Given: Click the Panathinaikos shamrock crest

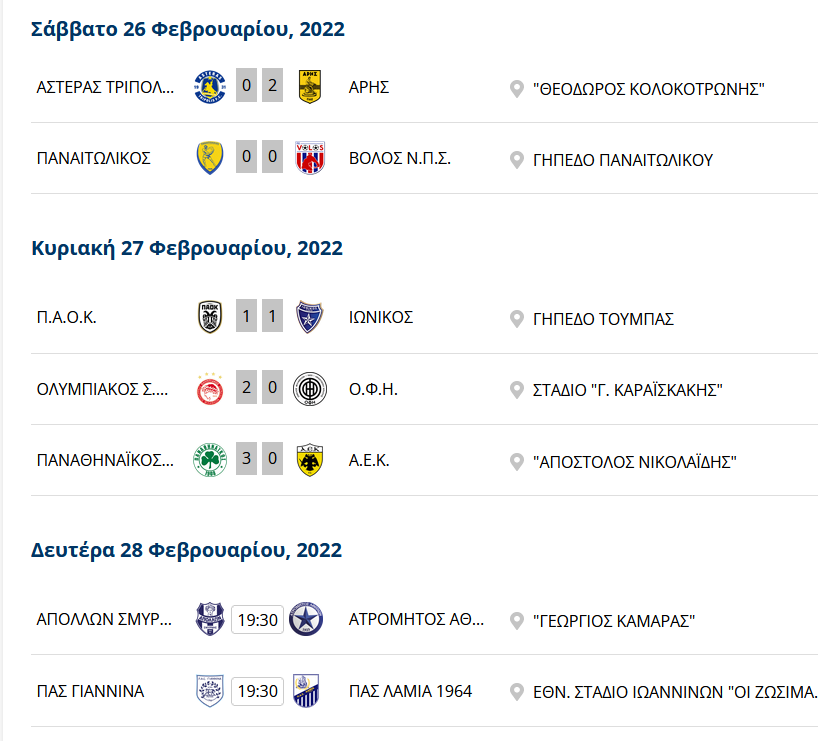Looking at the screenshot, I should click(x=210, y=462).
